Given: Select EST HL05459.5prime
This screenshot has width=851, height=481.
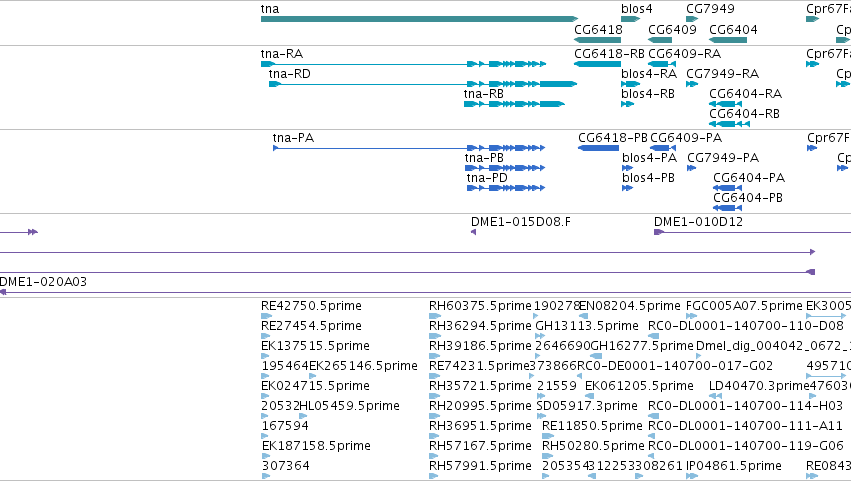Looking at the screenshot, I should click(x=350, y=406).
